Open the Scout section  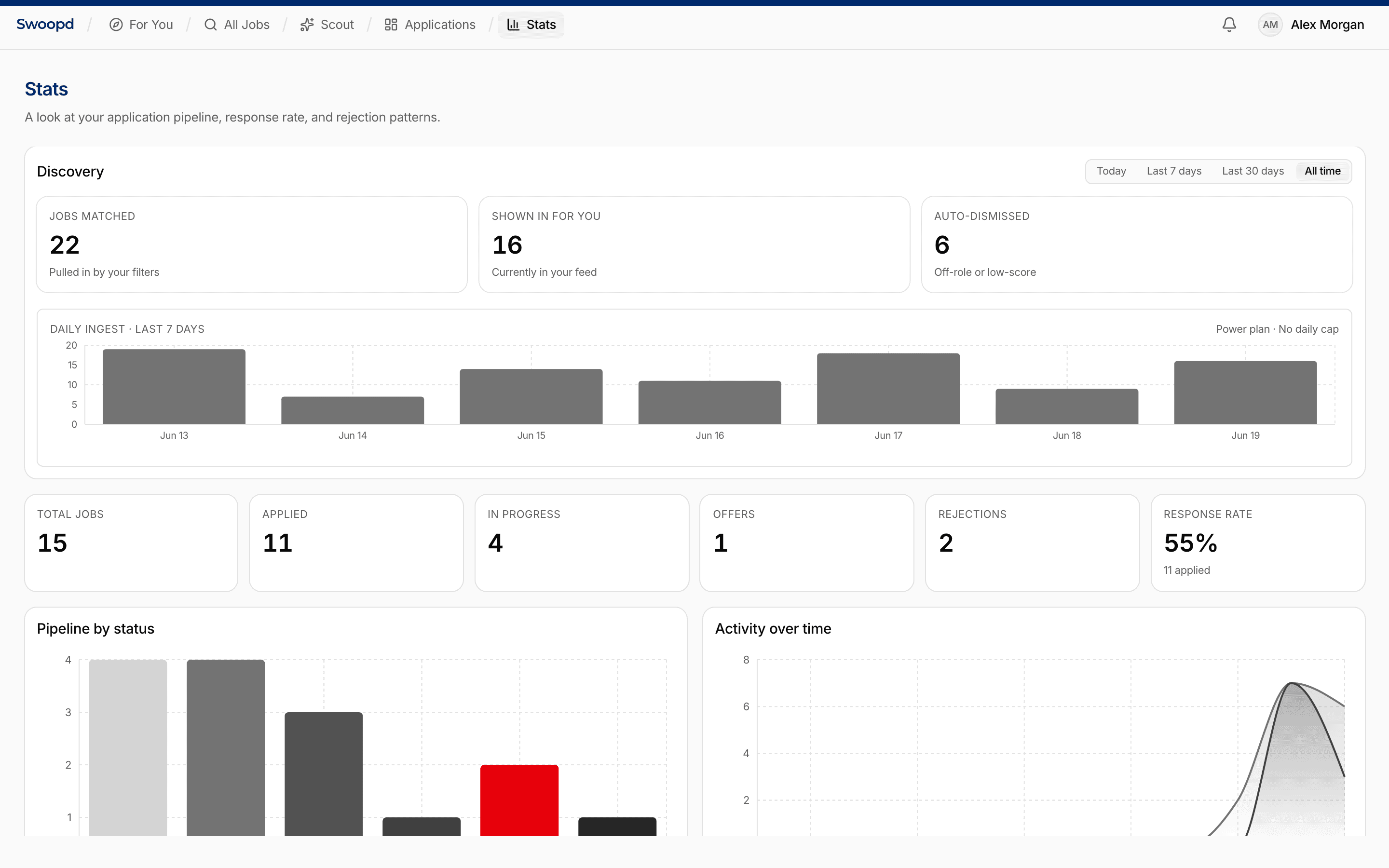pos(327,25)
